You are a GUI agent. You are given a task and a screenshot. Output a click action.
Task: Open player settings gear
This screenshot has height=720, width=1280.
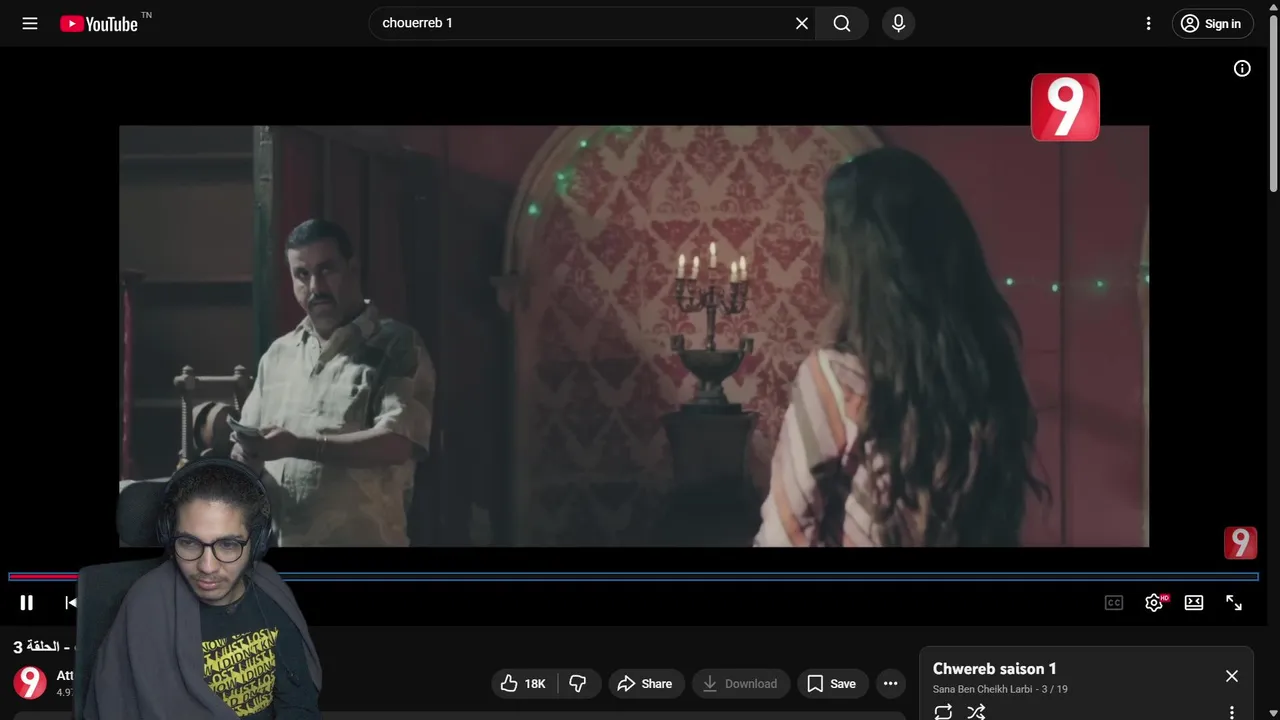point(1154,603)
